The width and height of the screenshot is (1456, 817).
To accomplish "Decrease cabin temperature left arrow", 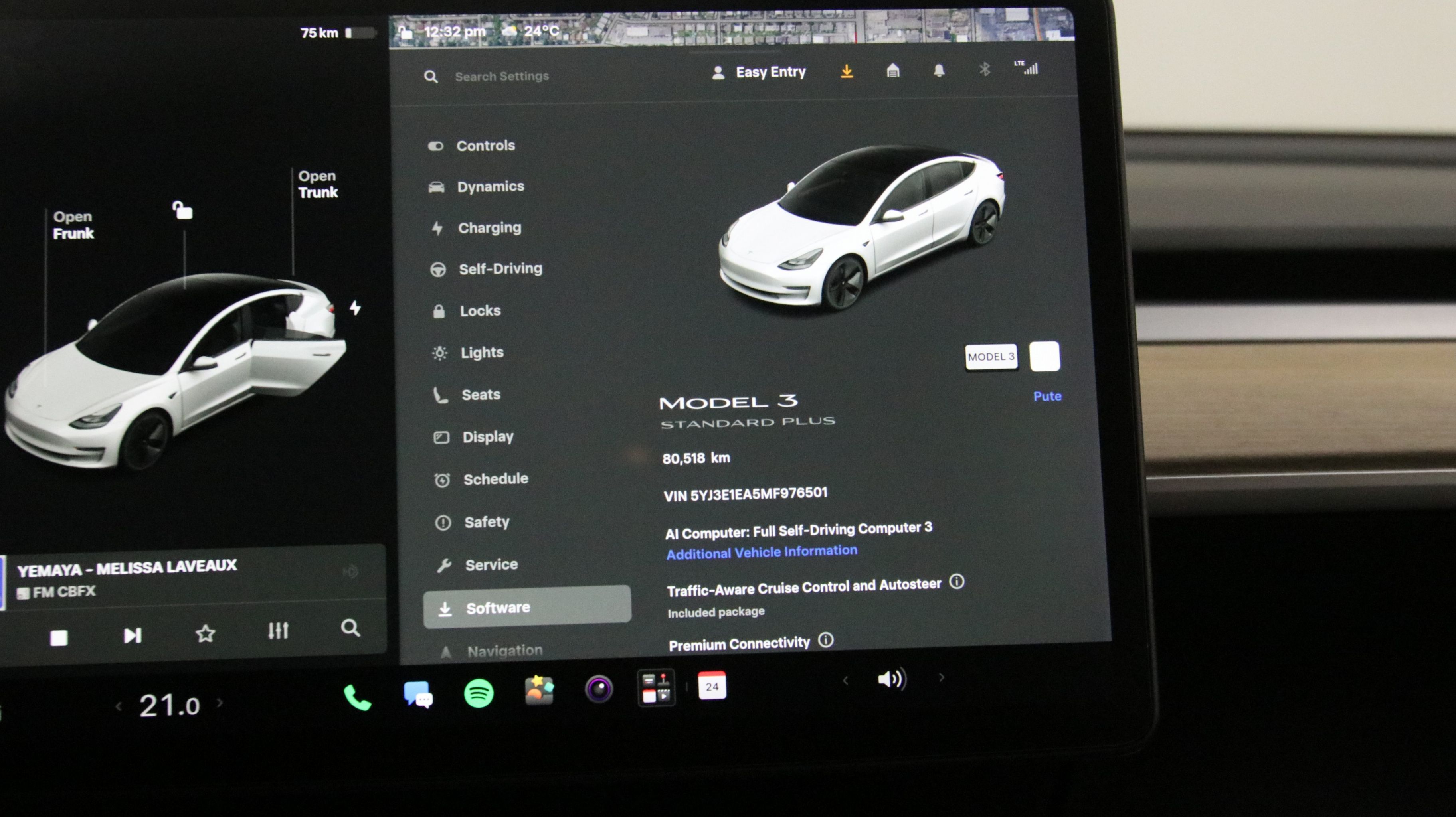I will pyautogui.click(x=119, y=706).
